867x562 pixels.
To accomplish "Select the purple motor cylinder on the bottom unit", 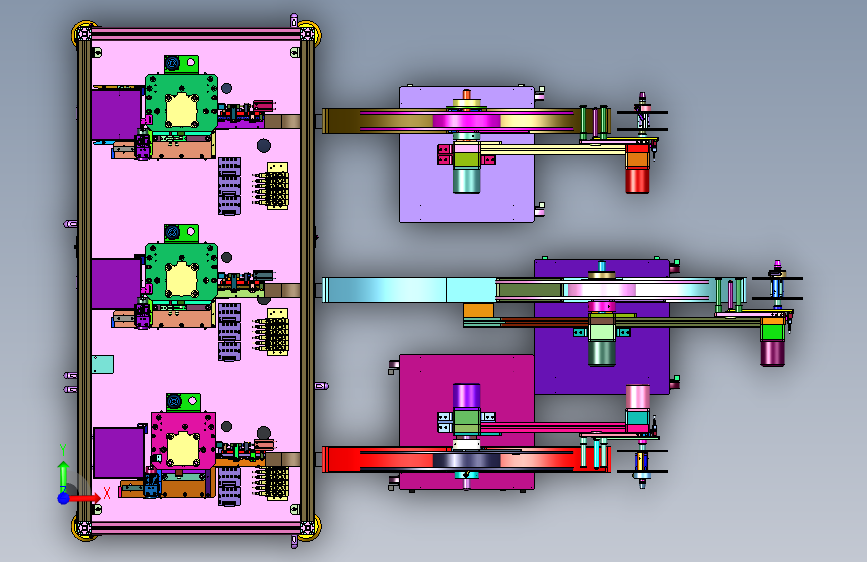I will click(x=467, y=396).
